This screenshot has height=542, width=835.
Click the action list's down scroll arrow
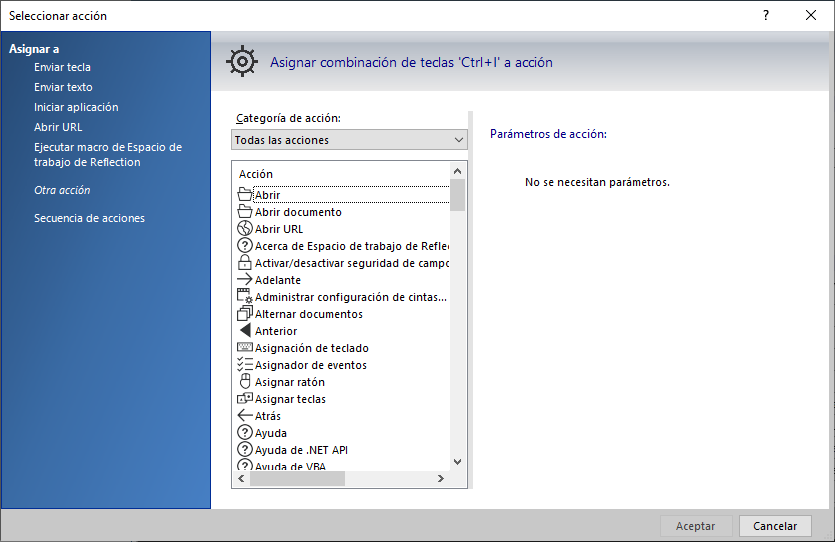click(x=457, y=462)
